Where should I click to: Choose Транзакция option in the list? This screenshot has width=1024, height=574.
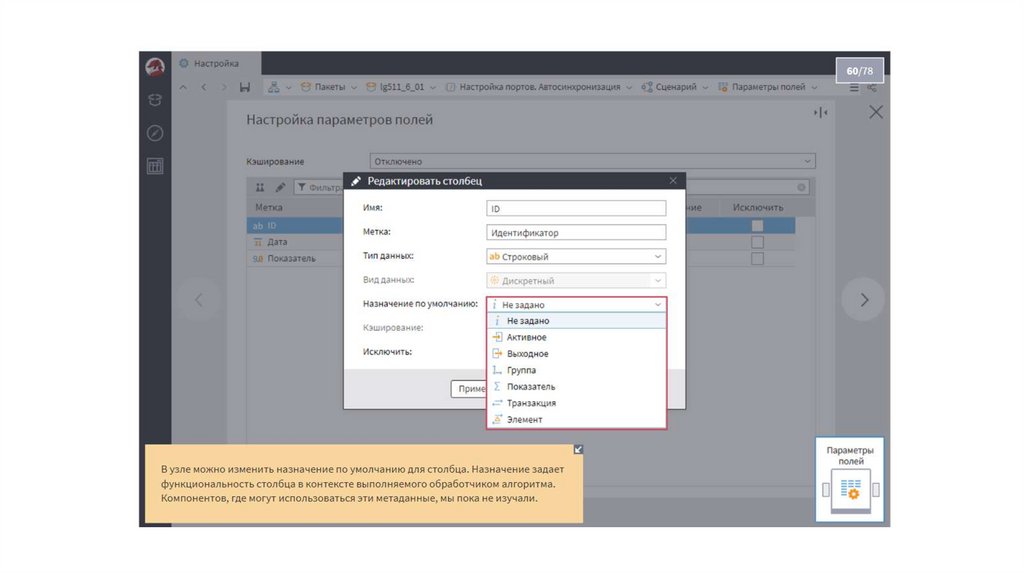pos(531,403)
